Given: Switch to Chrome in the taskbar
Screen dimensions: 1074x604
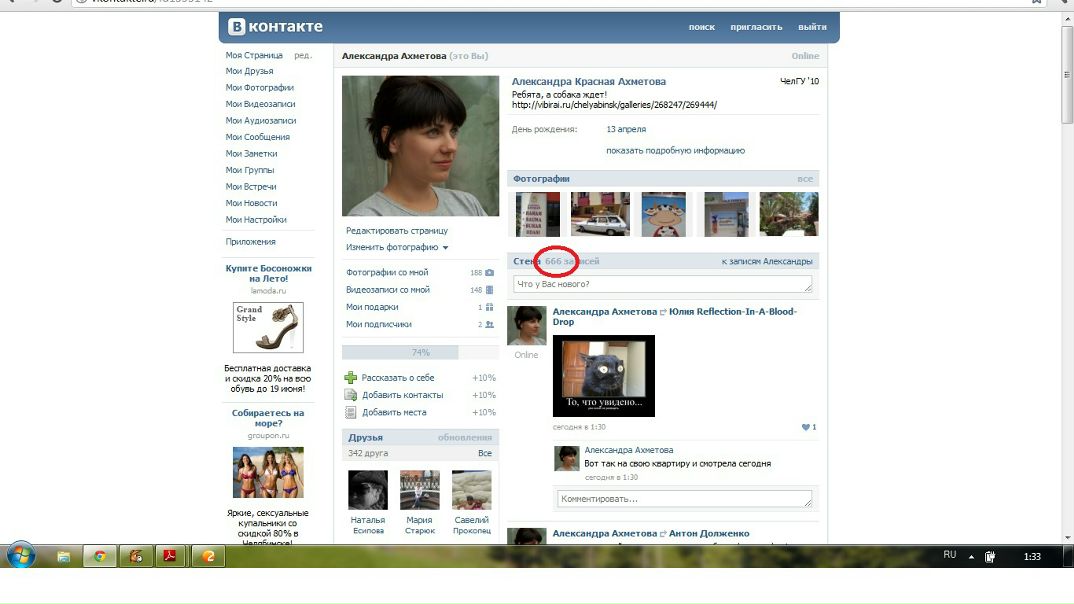Looking at the screenshot, I should click(99, 556).
